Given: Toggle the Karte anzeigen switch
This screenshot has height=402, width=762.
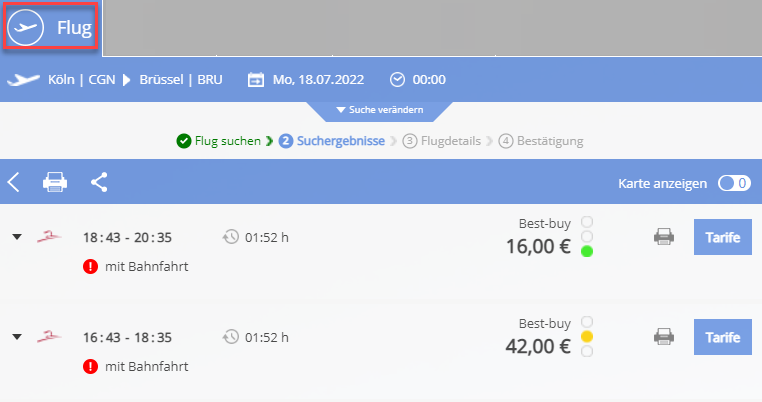Looking at the screenshot, I should 734,183.
